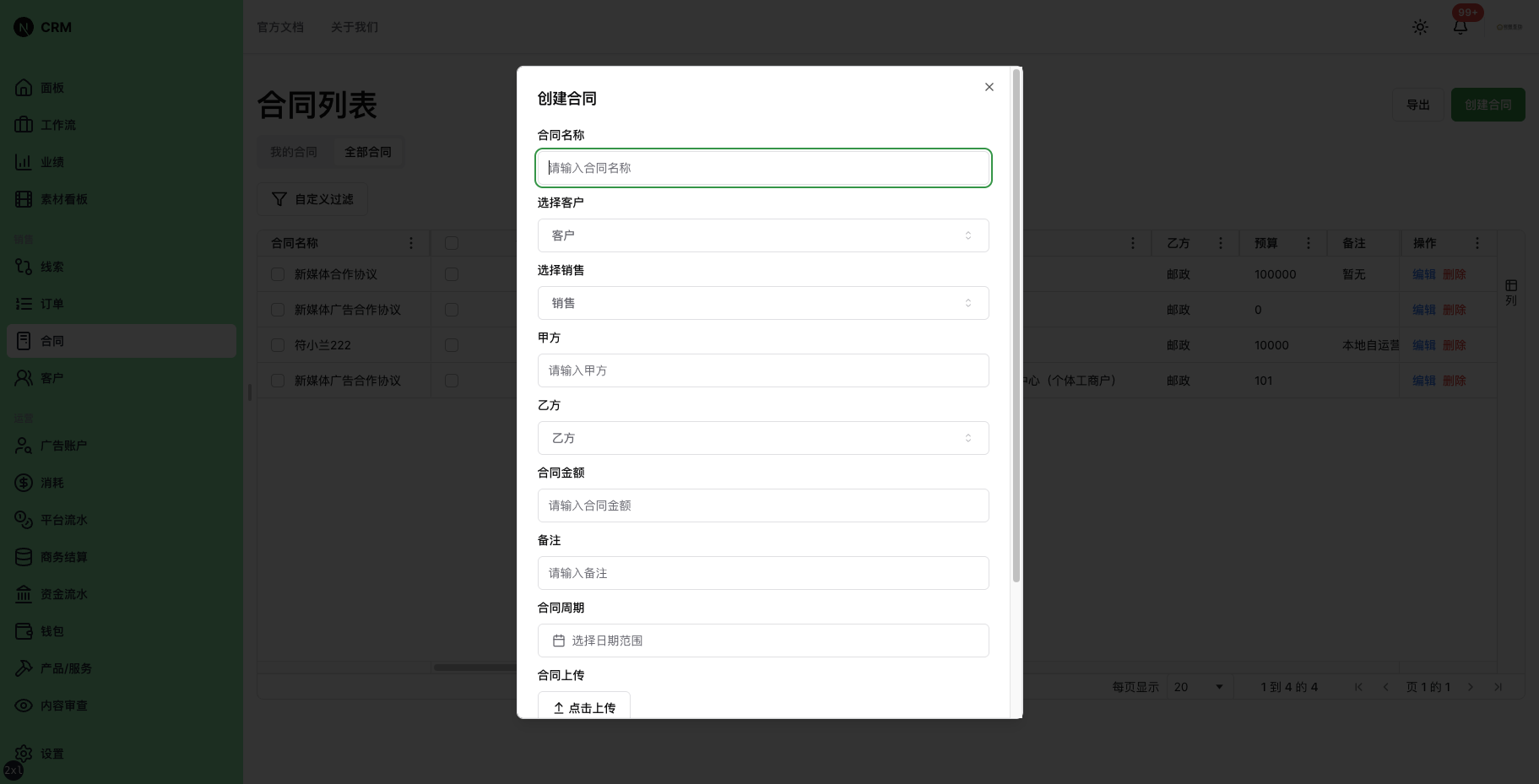
Task: Open the 乙方 party dropdown
Action: (x=762, y=438)
